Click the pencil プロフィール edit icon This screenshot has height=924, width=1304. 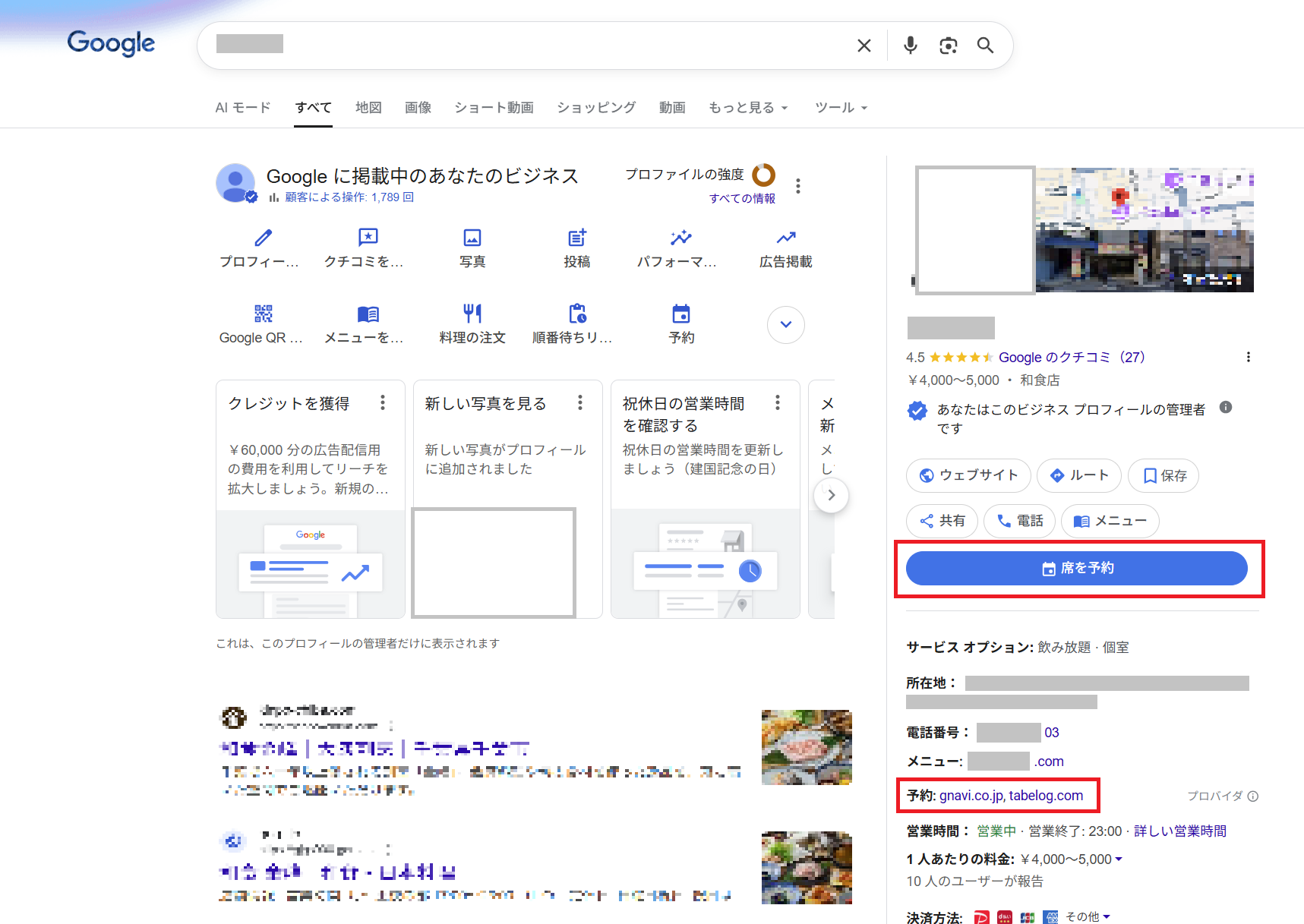[263, 238]
